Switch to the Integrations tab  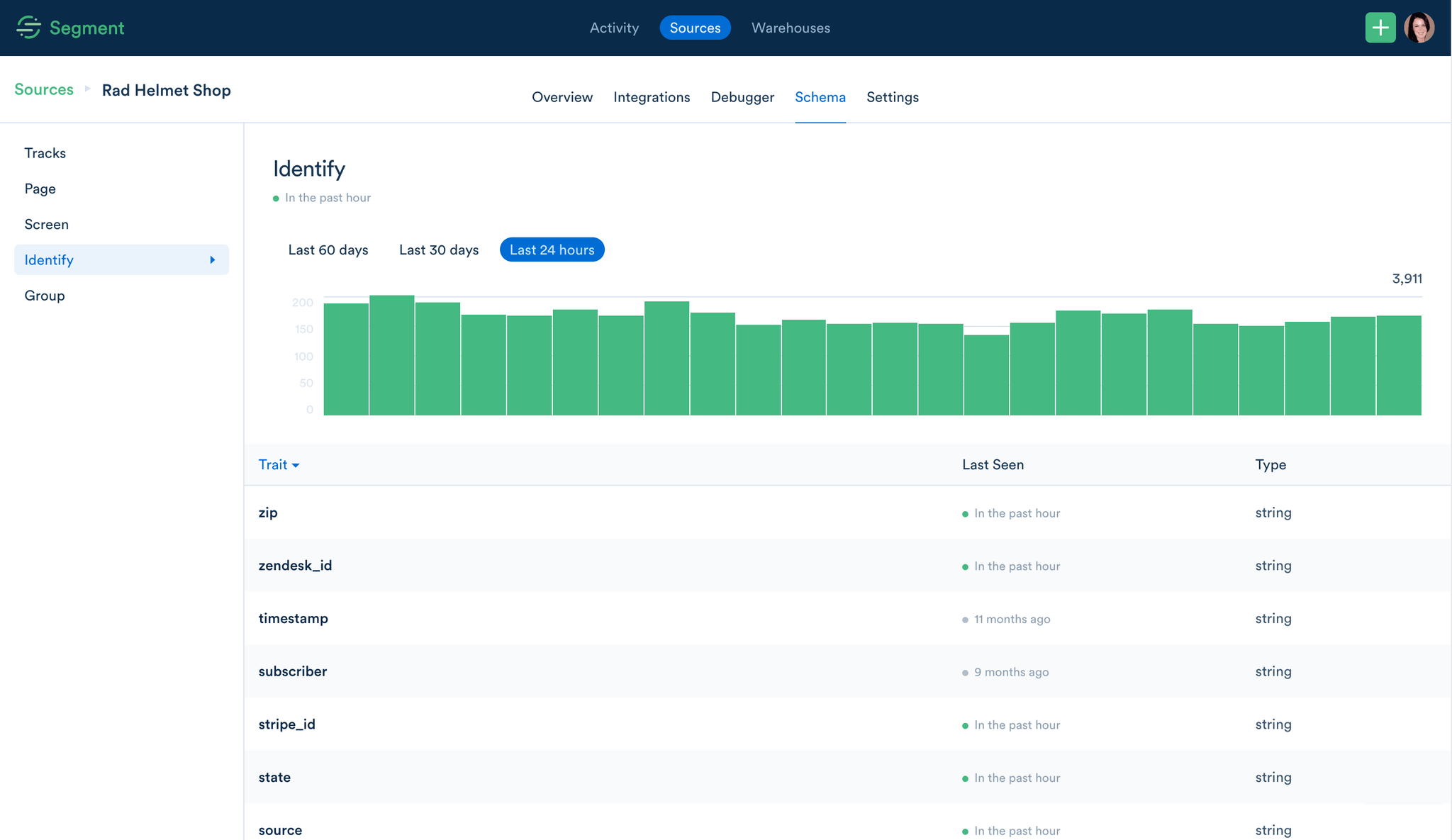[x=651, y=97]
